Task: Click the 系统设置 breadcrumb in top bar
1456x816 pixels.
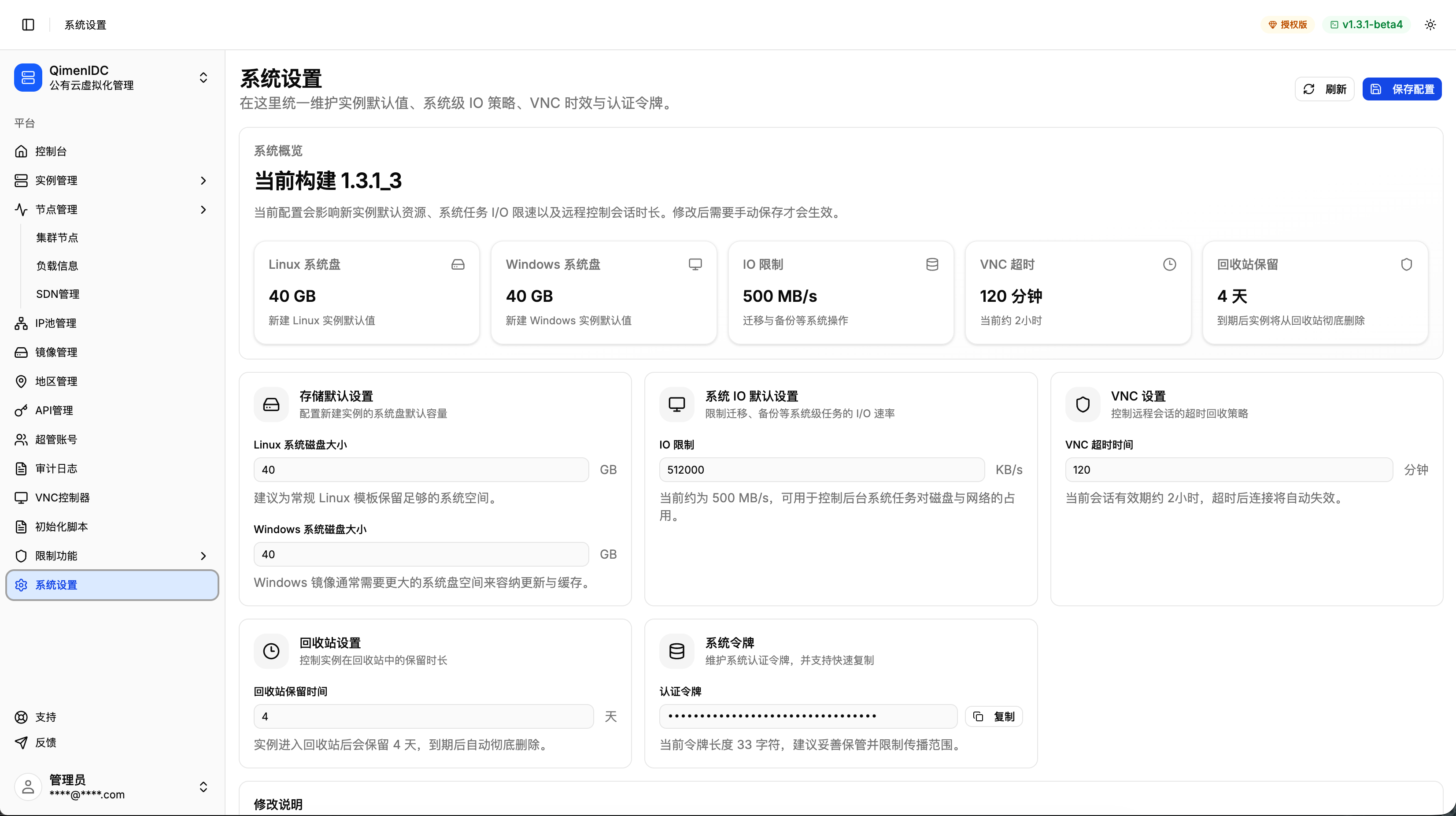Action: click(x=85, y=24)
